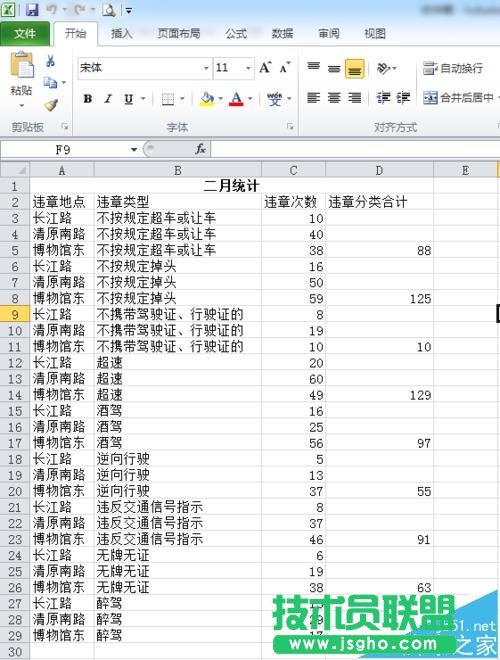Viewport: 500px width, 660px height.
Task: Switch to the 开始 tab
Action: pos(75,33)
